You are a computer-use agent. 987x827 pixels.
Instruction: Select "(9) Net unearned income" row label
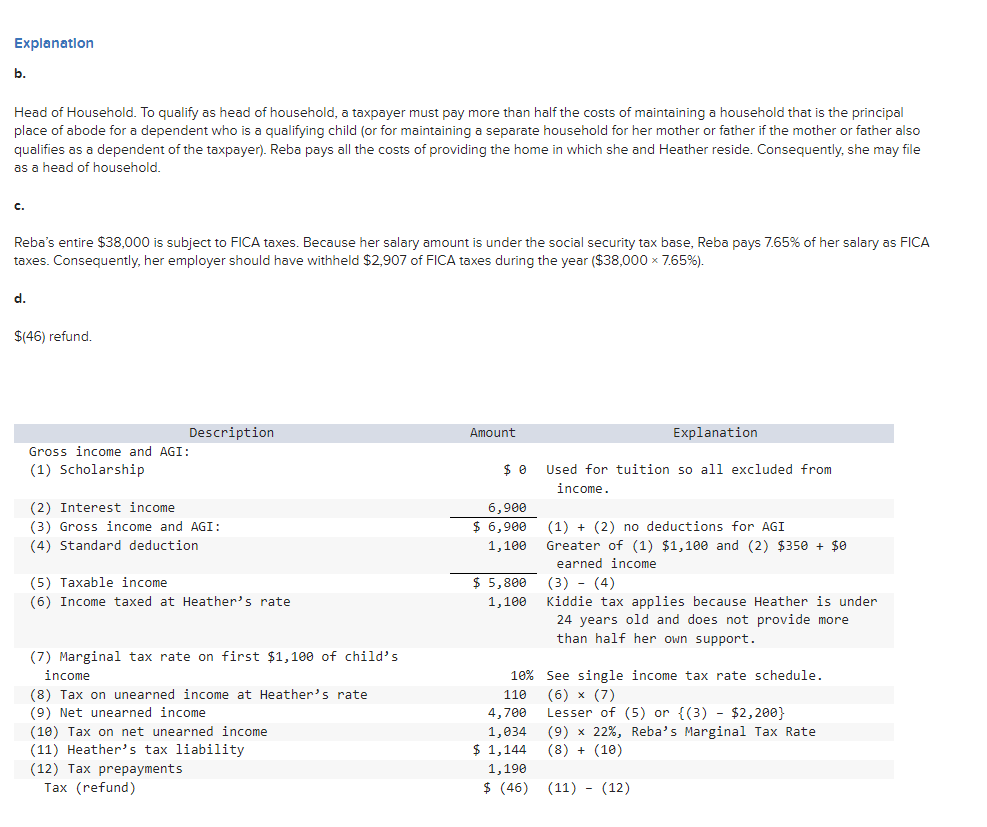coord(118,713)
